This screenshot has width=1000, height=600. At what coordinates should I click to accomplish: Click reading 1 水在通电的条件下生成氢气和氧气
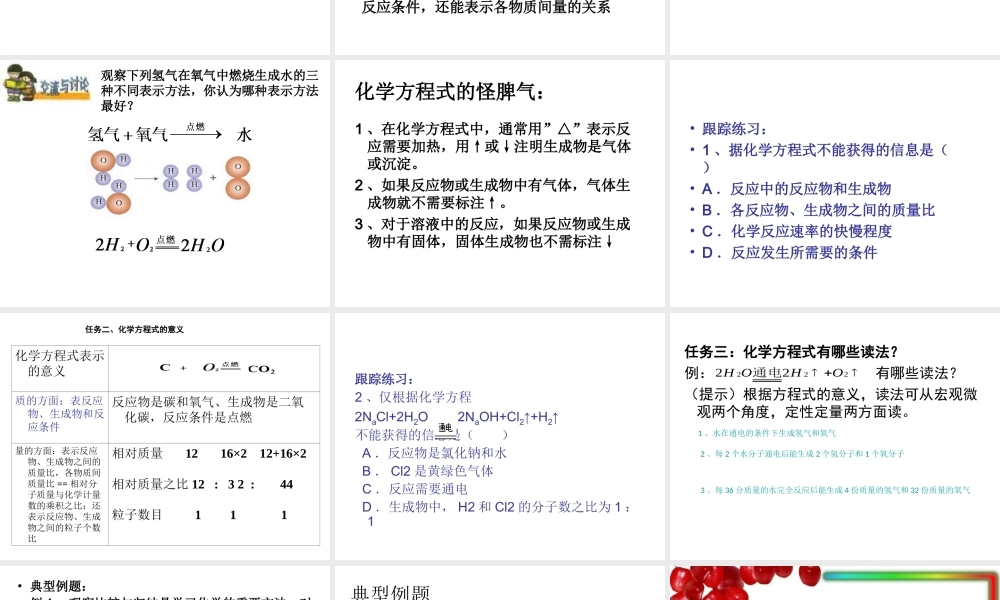pyautogui.click(x=767, y=434)
